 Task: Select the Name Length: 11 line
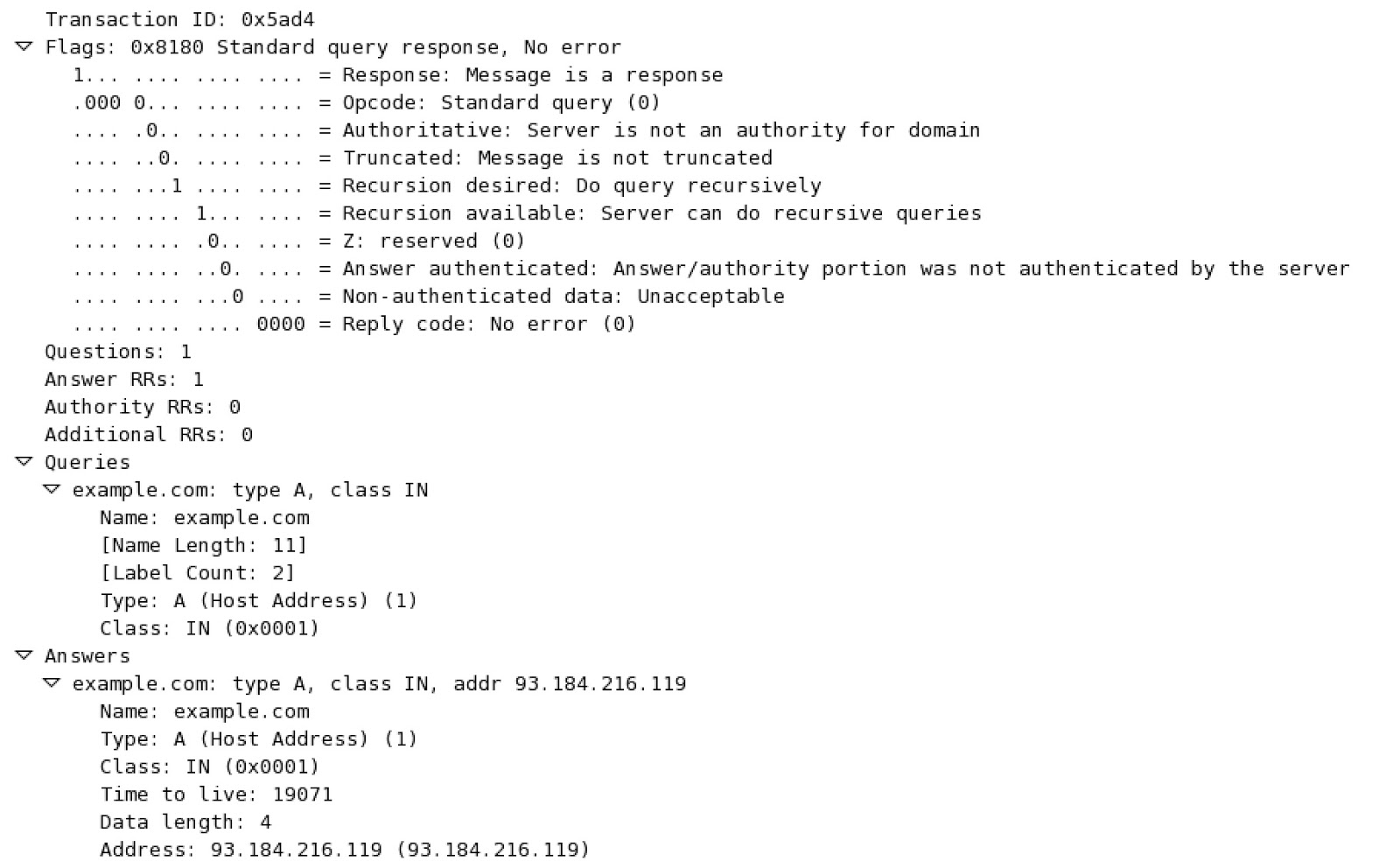[204, 546]
